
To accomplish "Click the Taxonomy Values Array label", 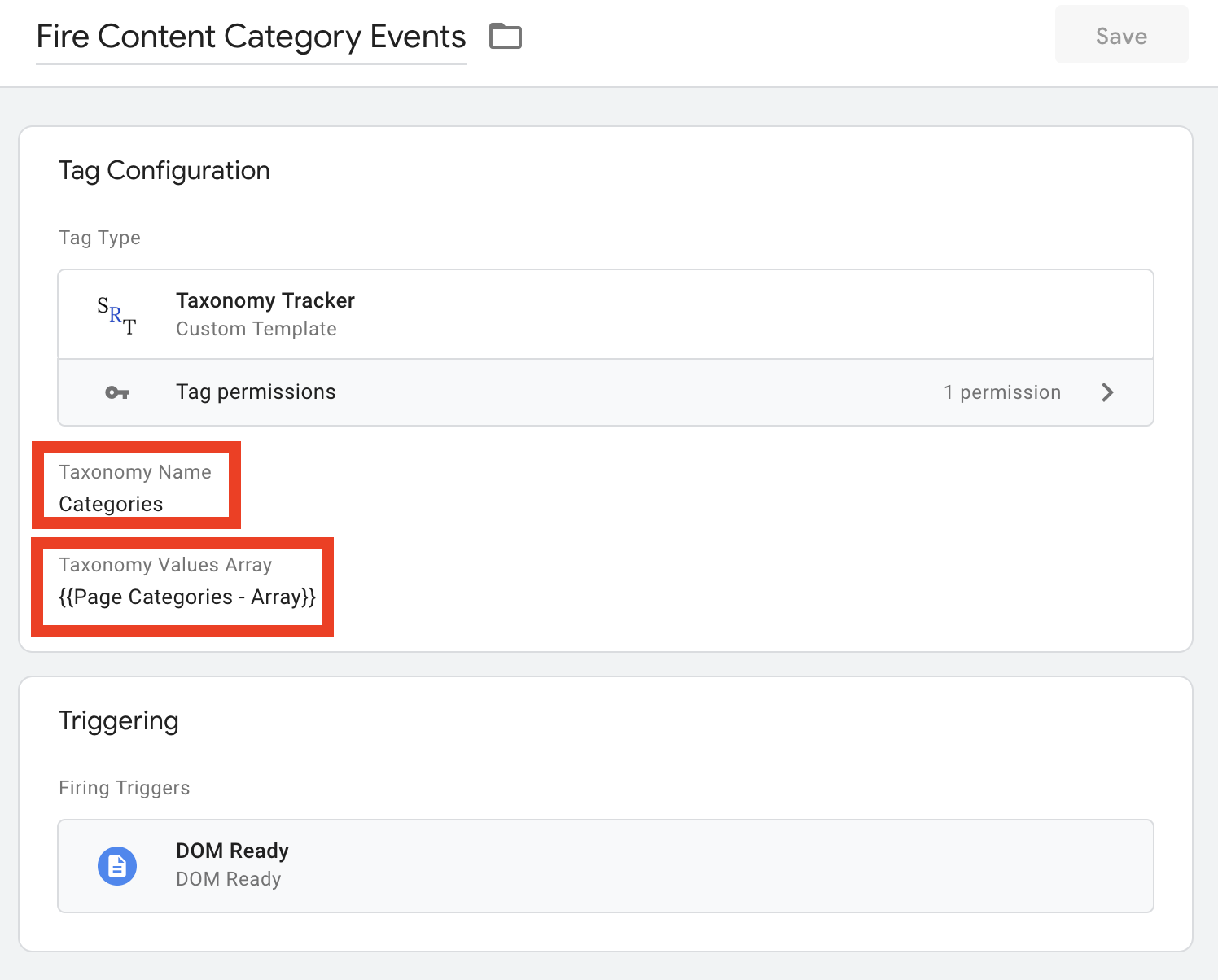I will click(165, 565).
